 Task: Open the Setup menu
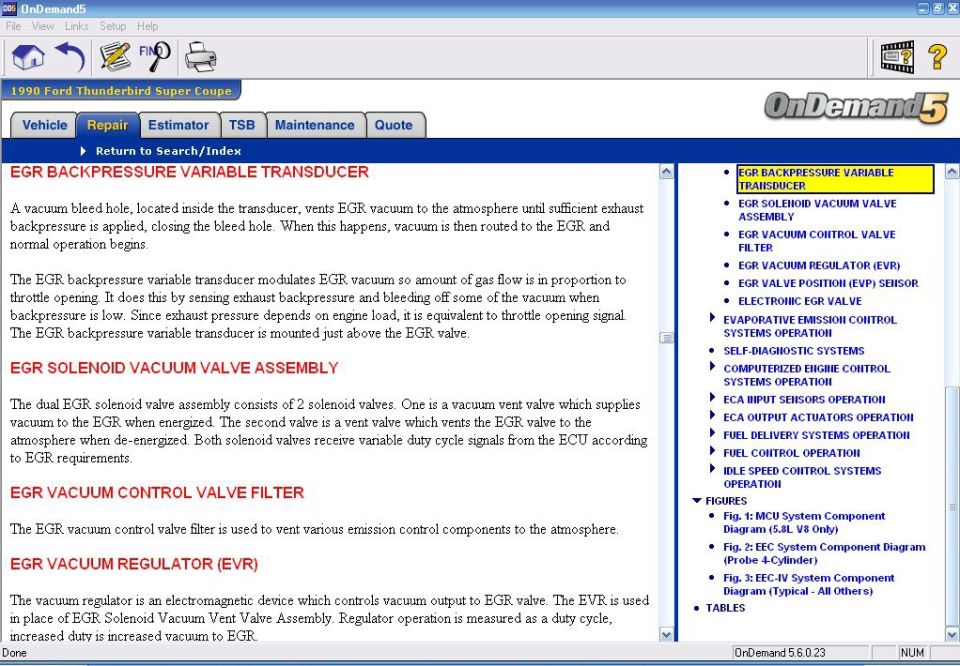(113, 26)
